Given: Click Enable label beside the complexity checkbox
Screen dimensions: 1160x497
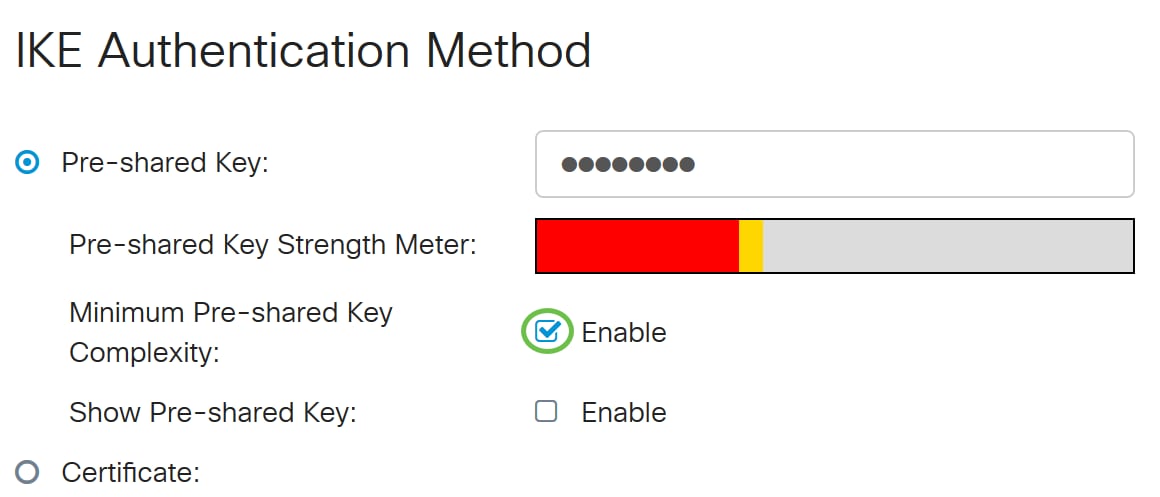Looking at the screenshot, I should coord(624,332).
